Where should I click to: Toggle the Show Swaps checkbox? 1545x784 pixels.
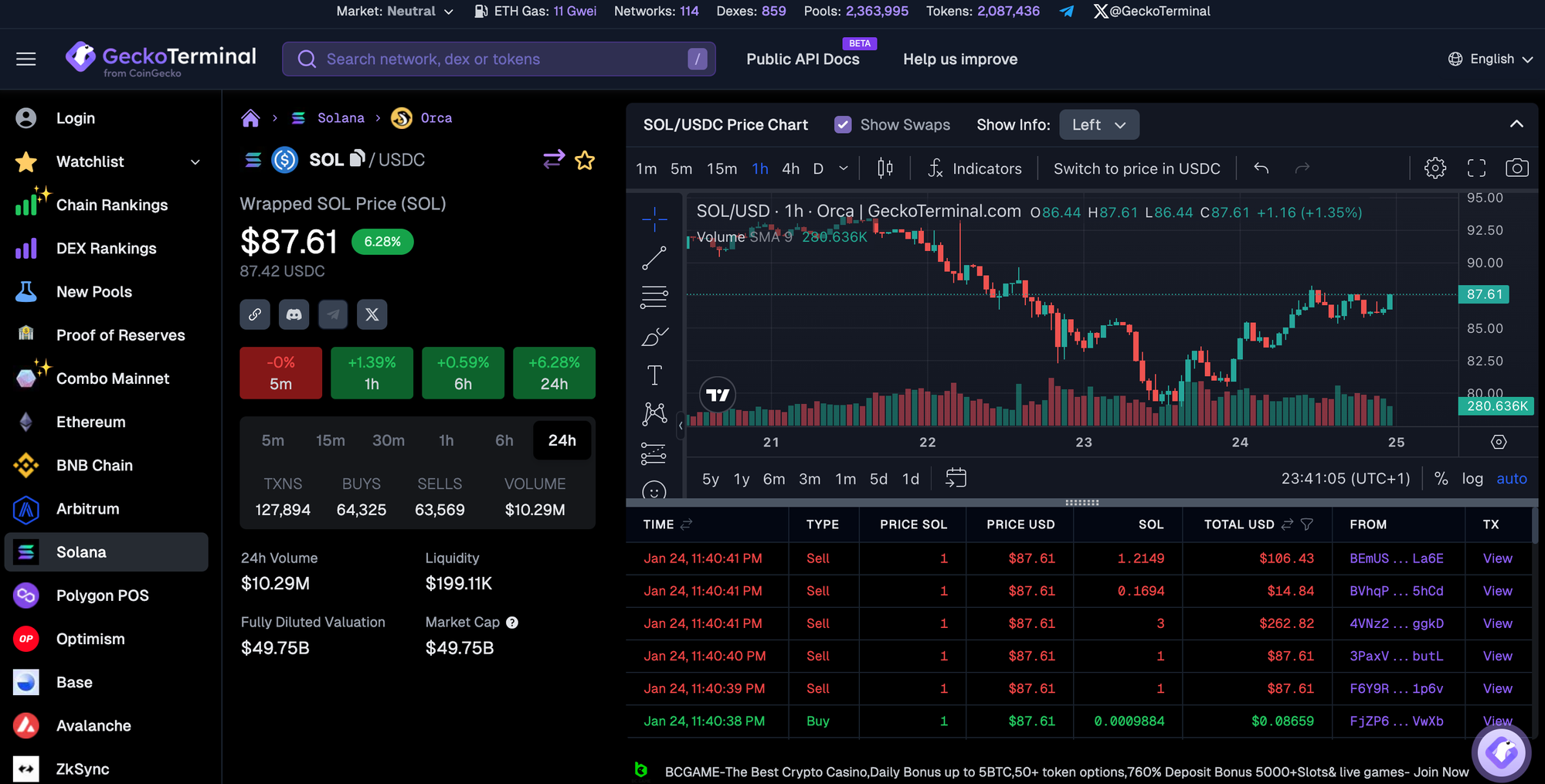point(843,125)
